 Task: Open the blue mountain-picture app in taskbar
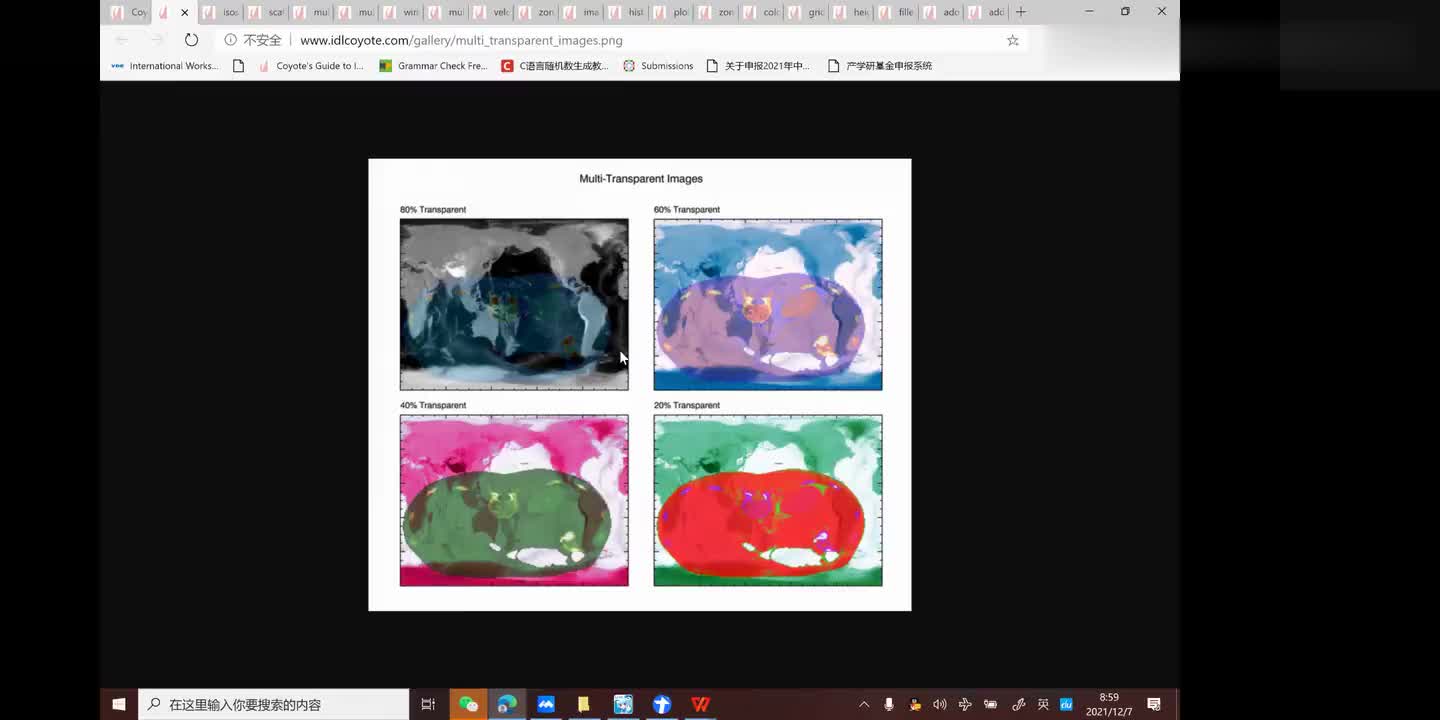pos(546,704)
